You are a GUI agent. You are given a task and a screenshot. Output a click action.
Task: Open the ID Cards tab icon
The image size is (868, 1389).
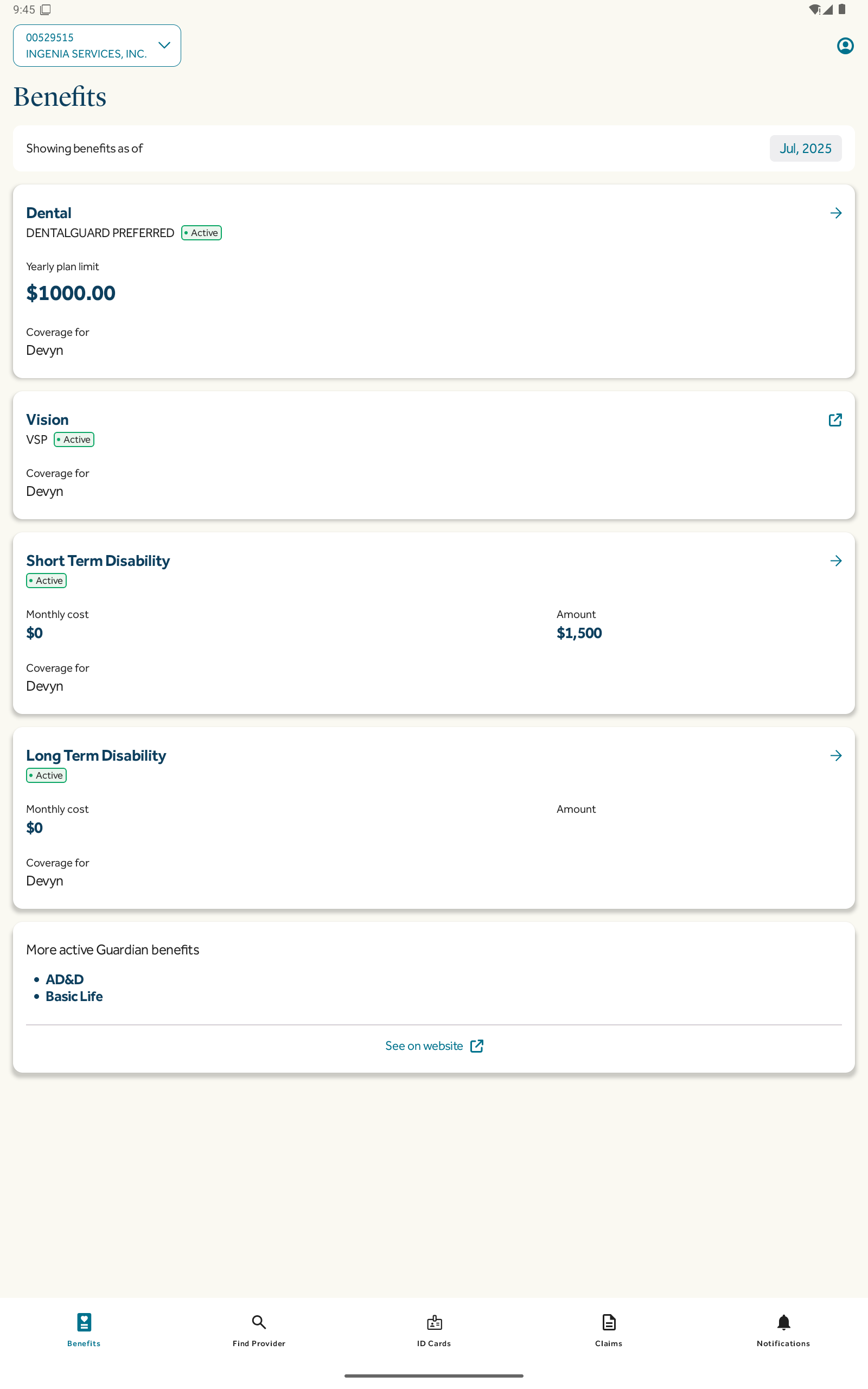click(434, 1322)
